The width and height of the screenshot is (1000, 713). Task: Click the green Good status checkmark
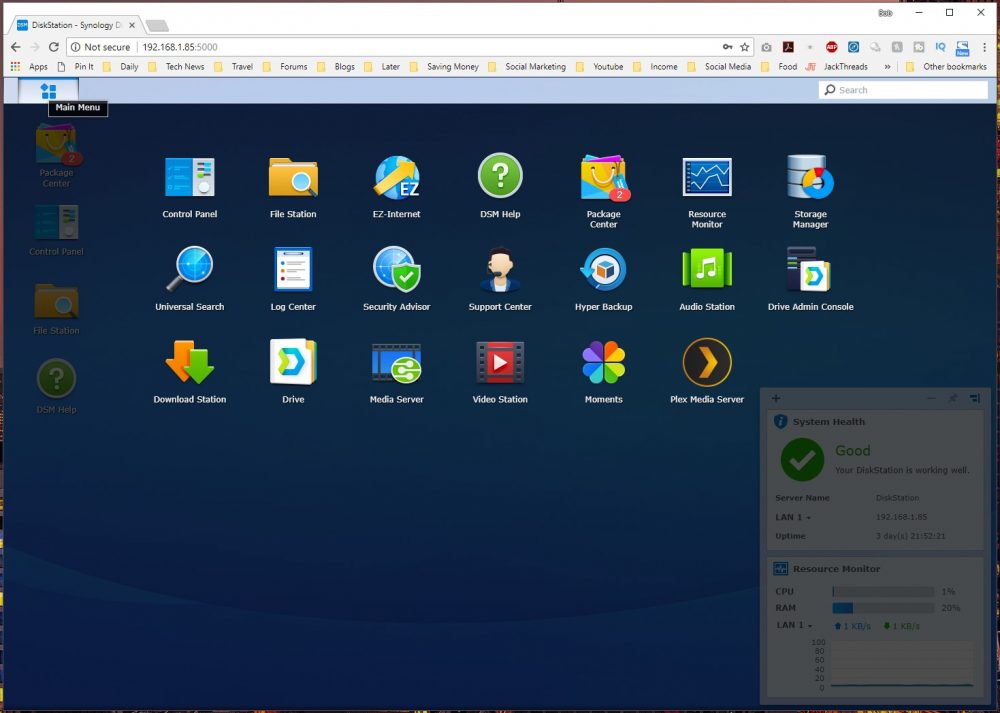click(x=802, y=460)
